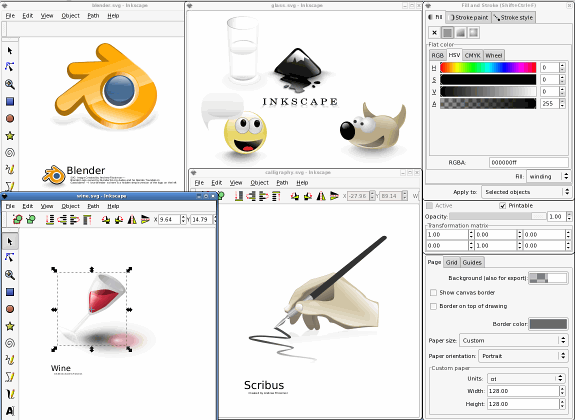Choose the radial gradient fill button

pyautogui.click(x=473, y=33)
